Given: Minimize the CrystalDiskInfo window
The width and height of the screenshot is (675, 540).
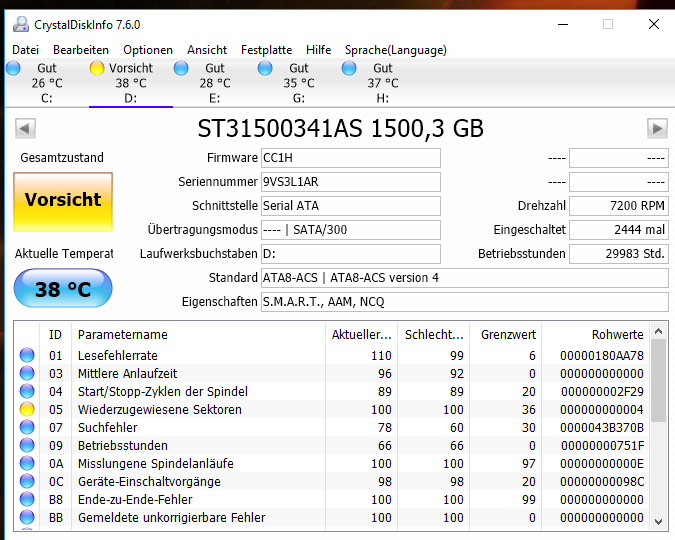Looking at the screenshot, I should [x=563, y=25].
